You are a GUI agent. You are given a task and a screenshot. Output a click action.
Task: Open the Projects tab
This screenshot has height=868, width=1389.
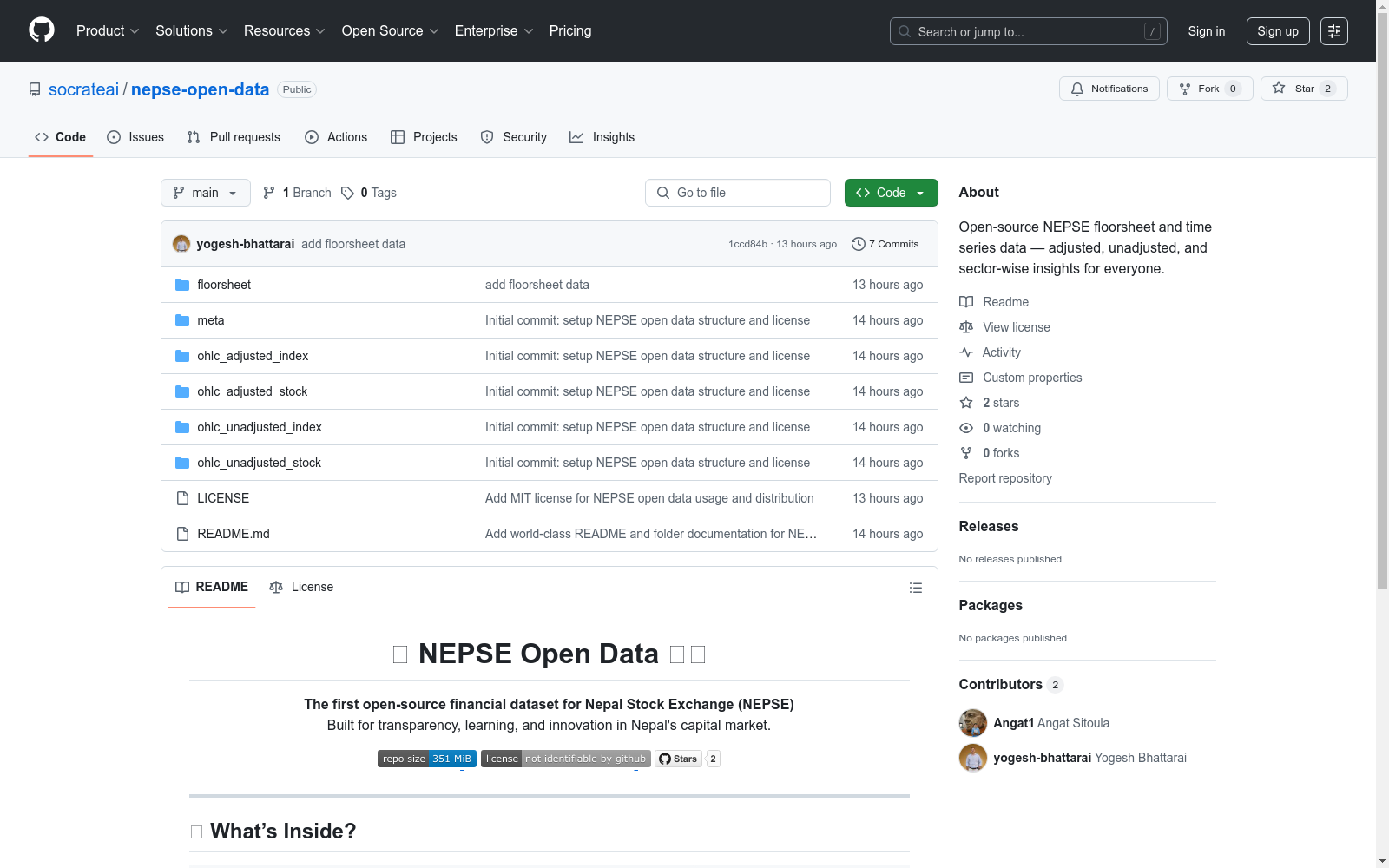click(x=424, y=137)
